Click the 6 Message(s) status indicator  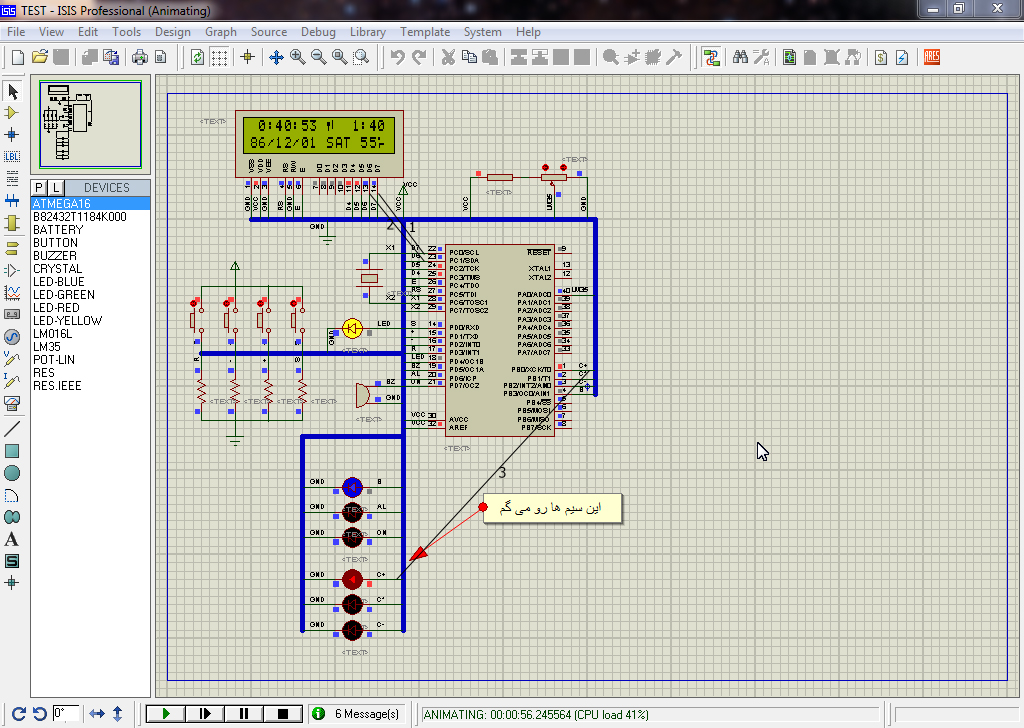357,714
